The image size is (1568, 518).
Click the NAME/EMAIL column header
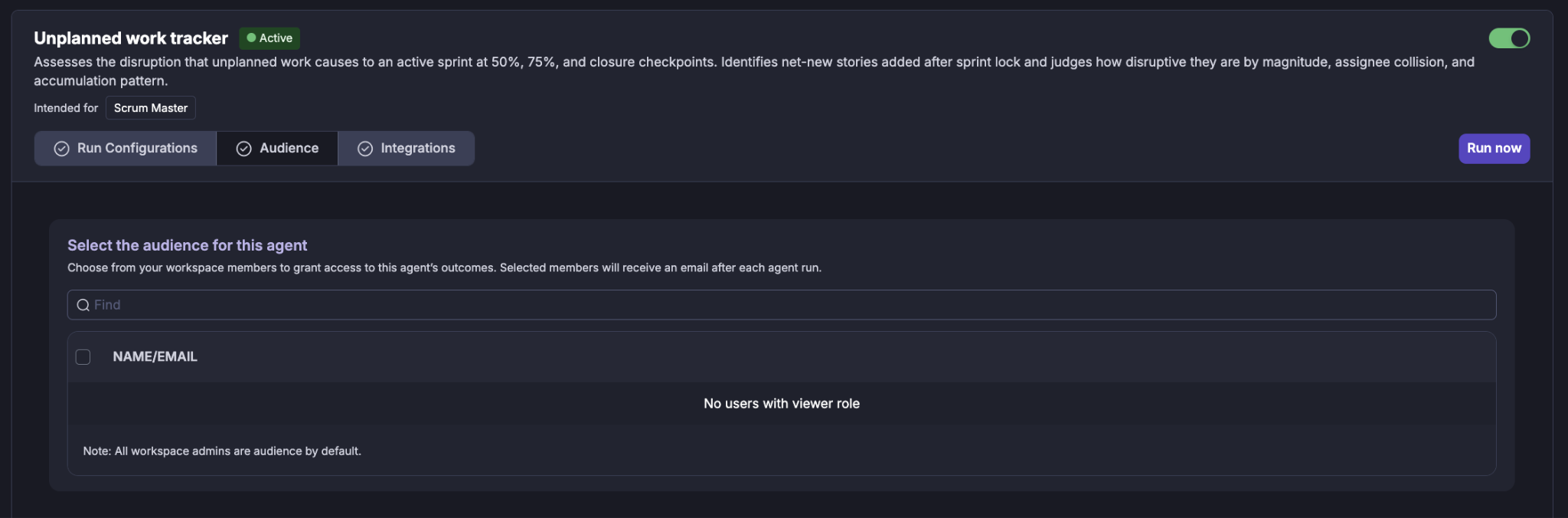click(x=155, y=357)
